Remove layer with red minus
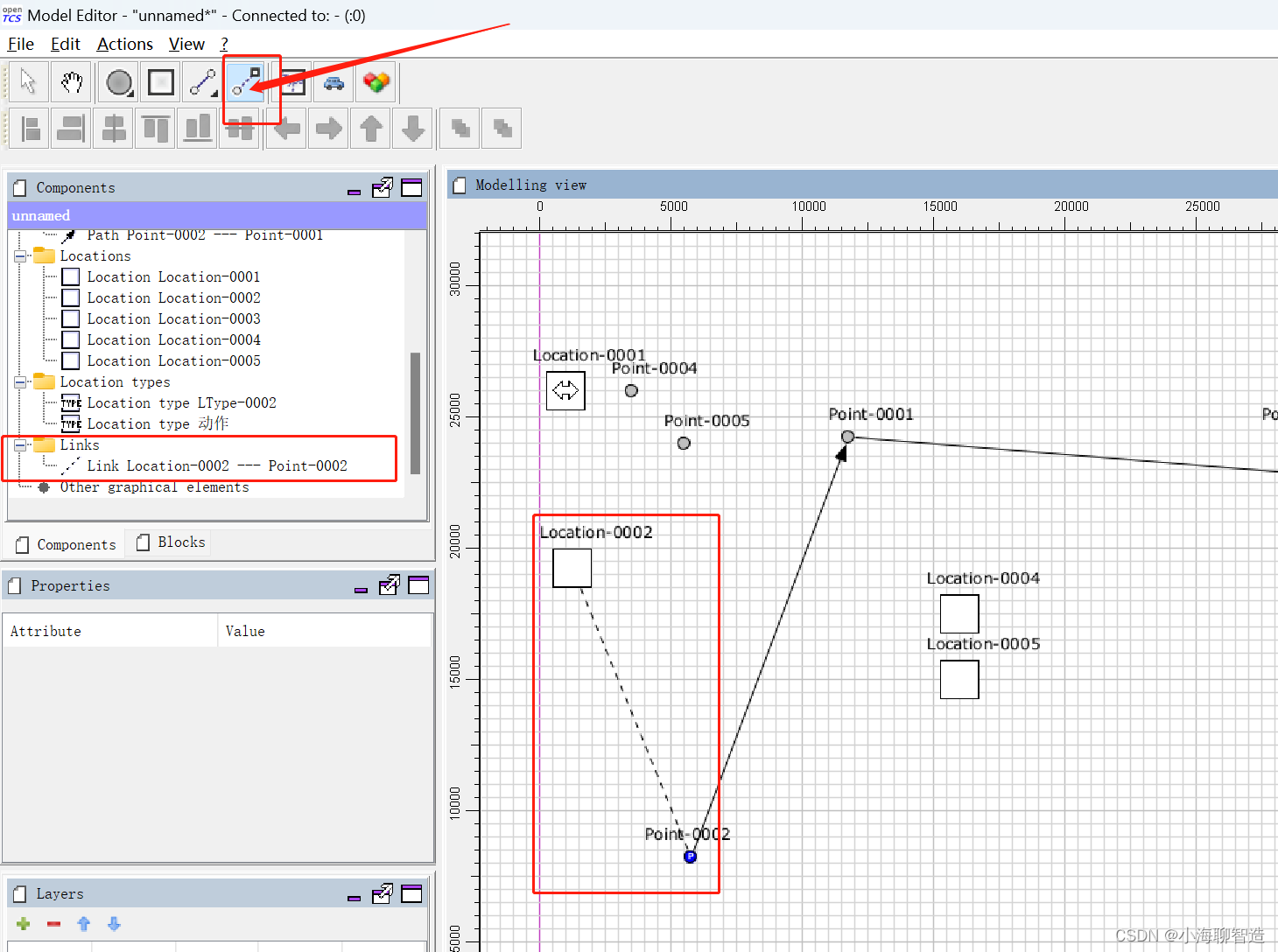1278x952 pixels. point(53,924)
